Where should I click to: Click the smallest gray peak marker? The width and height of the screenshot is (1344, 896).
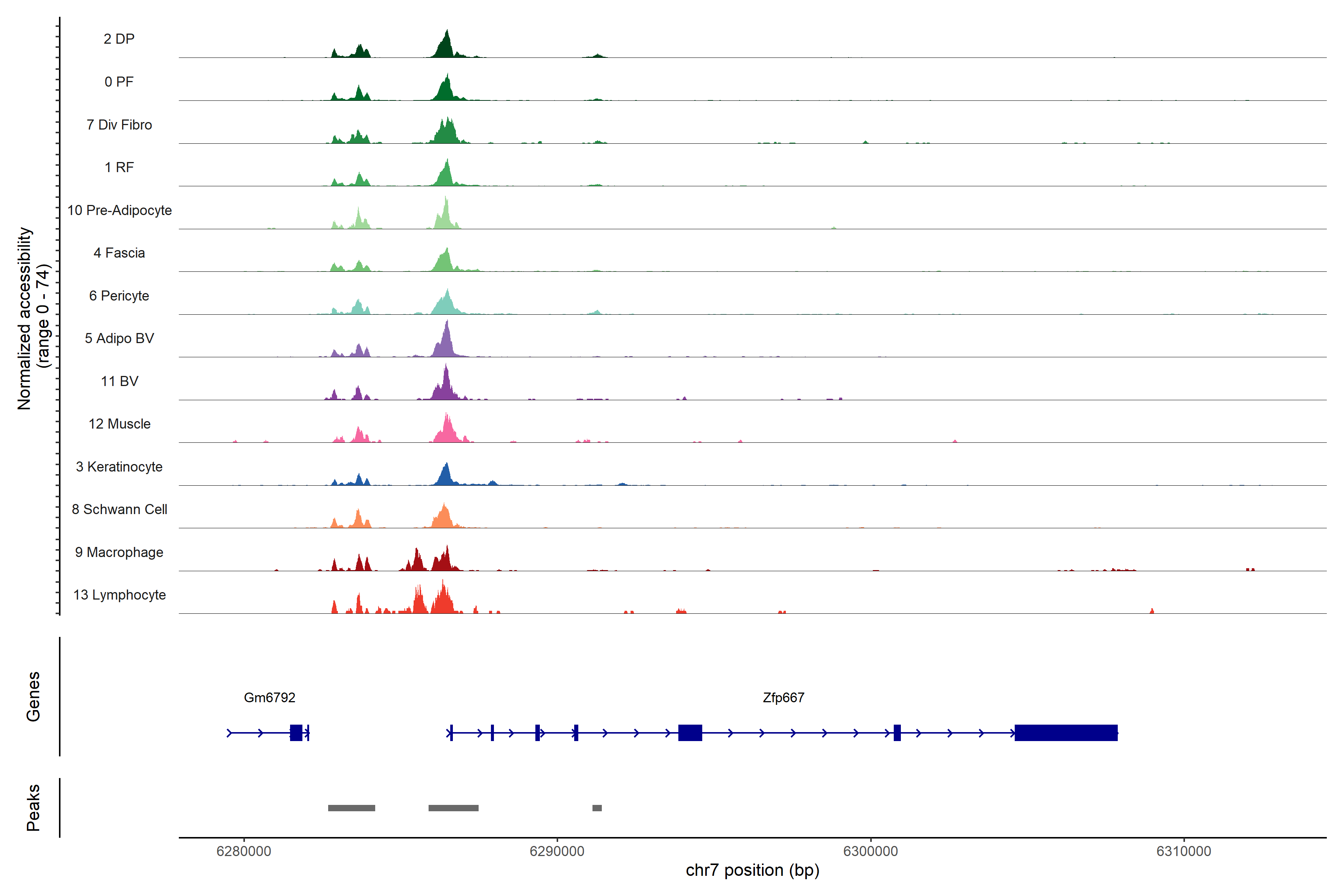click(x=597, y=808)
